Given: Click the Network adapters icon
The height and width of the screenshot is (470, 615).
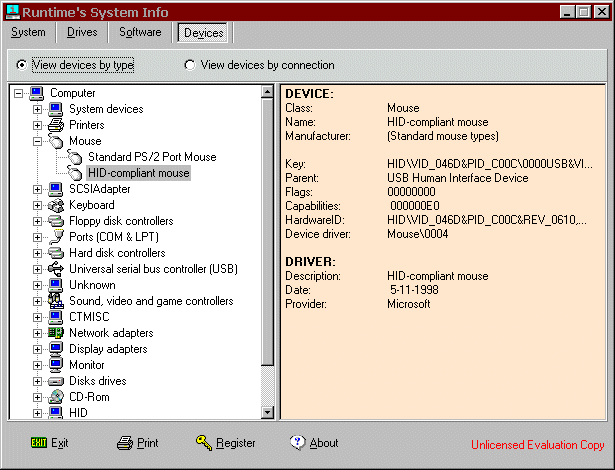Looking at the screenshot, I should pyautogui.click(x=56, y=333).
